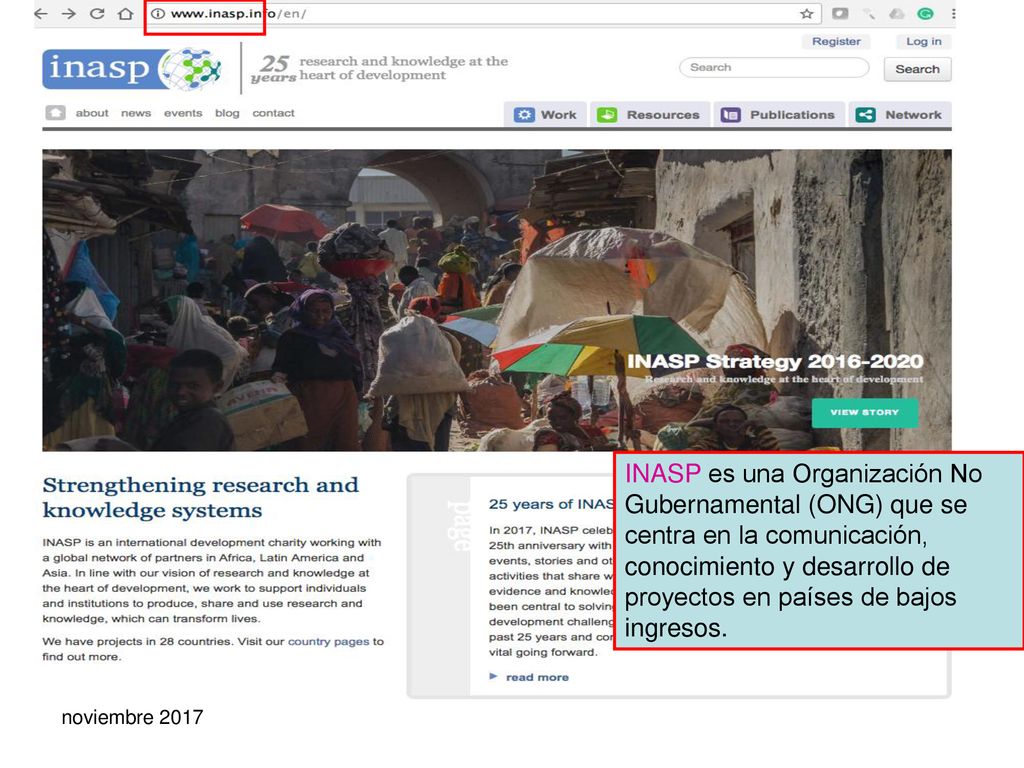This screenshot has height=768, width=1024.
Task: Open the news page link
Action: (x=136, y=113)
